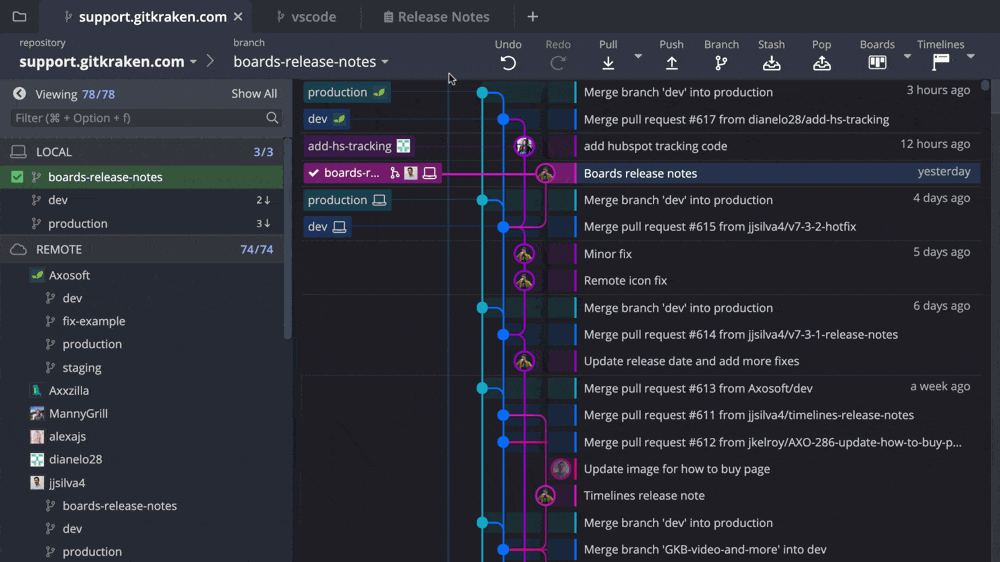Image resolution: width=1000 pixels, height=562 pixels.
Task: Select commit 'Merge branch GKB-video-and-more into dev'
Action: point(705,549)
